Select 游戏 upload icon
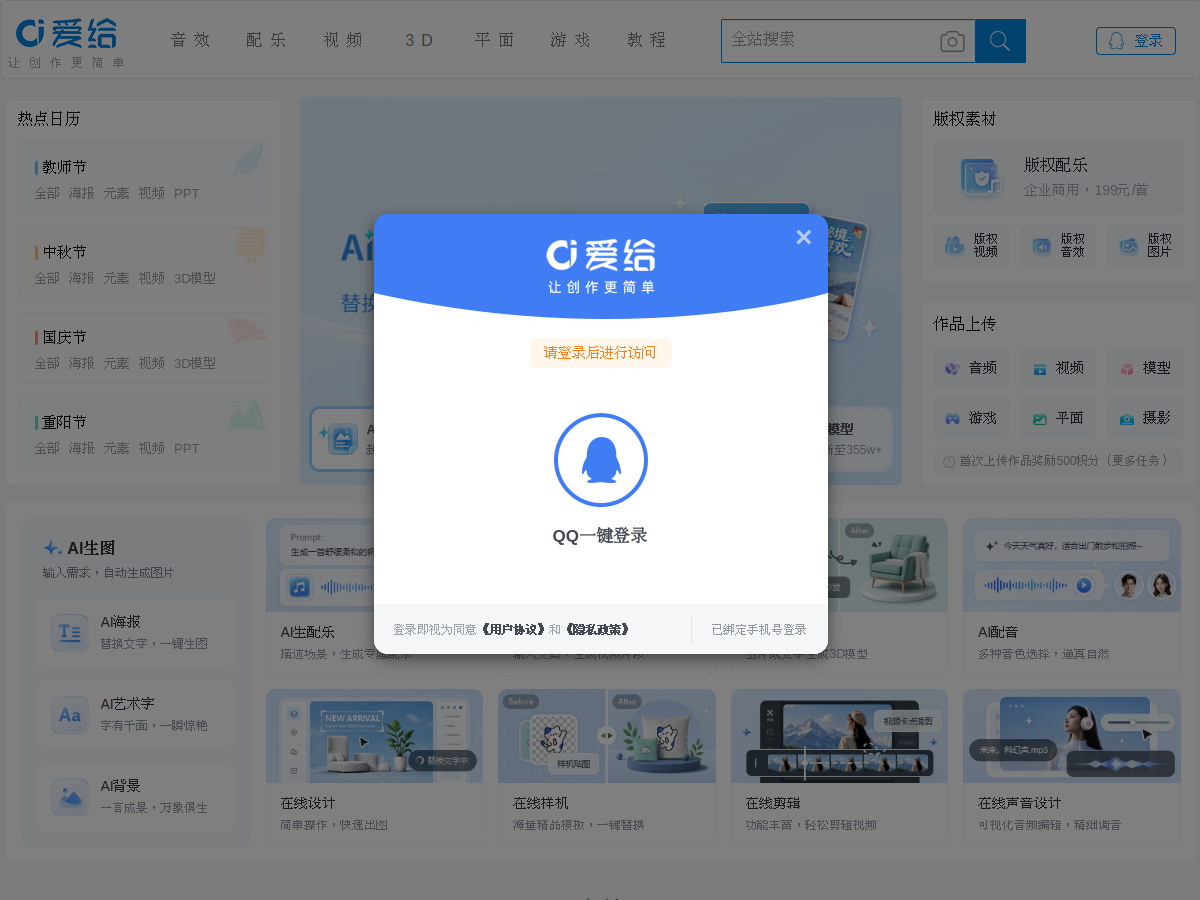 coord(952,418)
